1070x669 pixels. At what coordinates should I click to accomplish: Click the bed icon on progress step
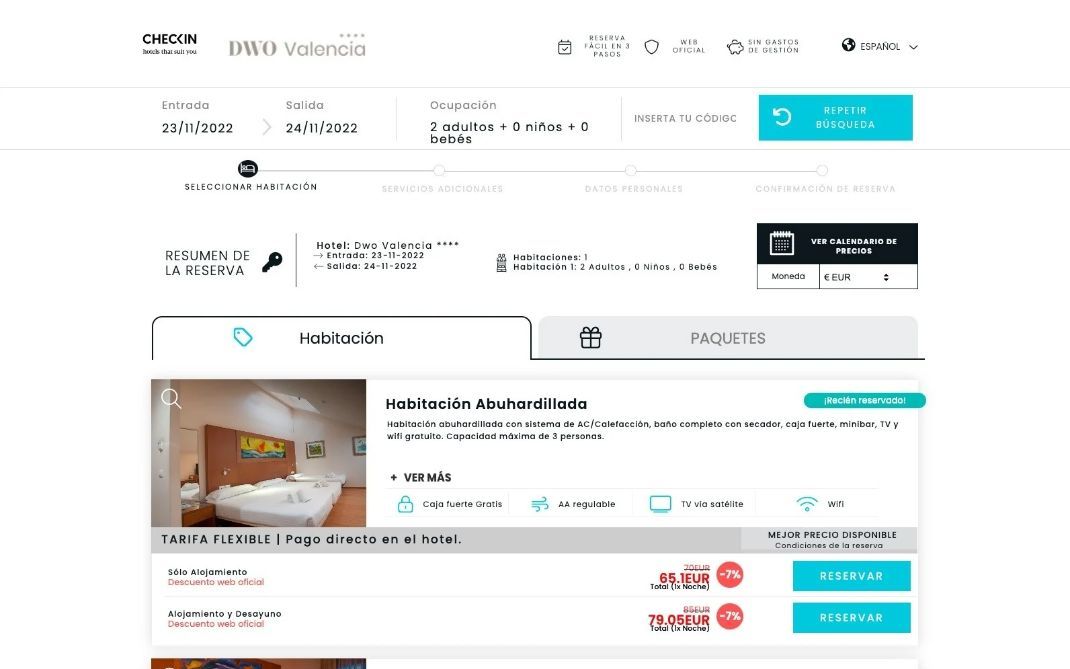coord(248,169)
